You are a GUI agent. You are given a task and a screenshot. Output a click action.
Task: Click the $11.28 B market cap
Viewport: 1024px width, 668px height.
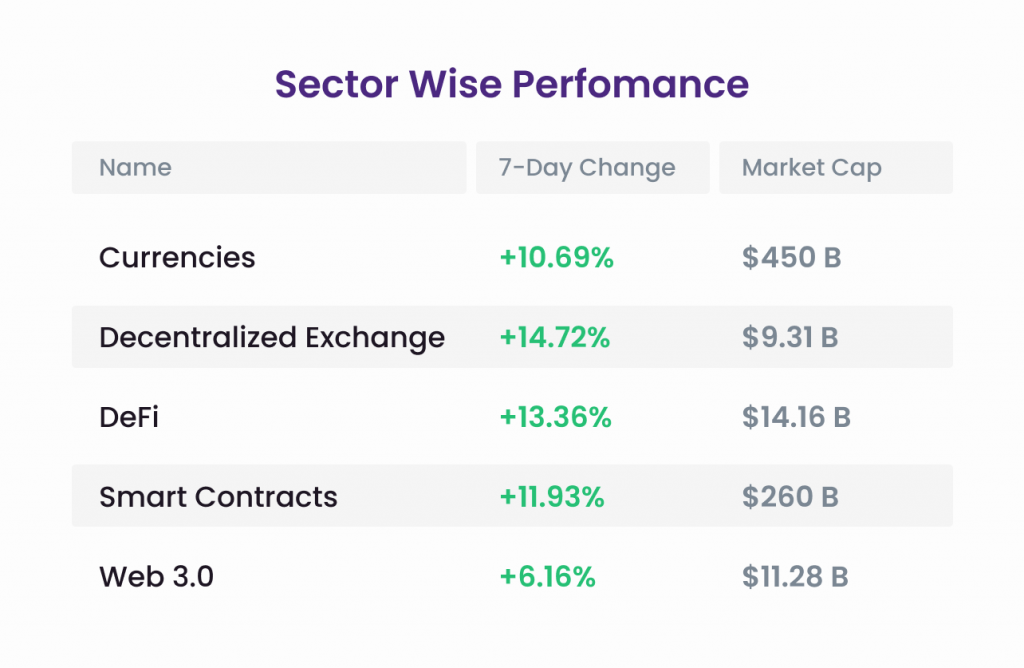(795, 577)
